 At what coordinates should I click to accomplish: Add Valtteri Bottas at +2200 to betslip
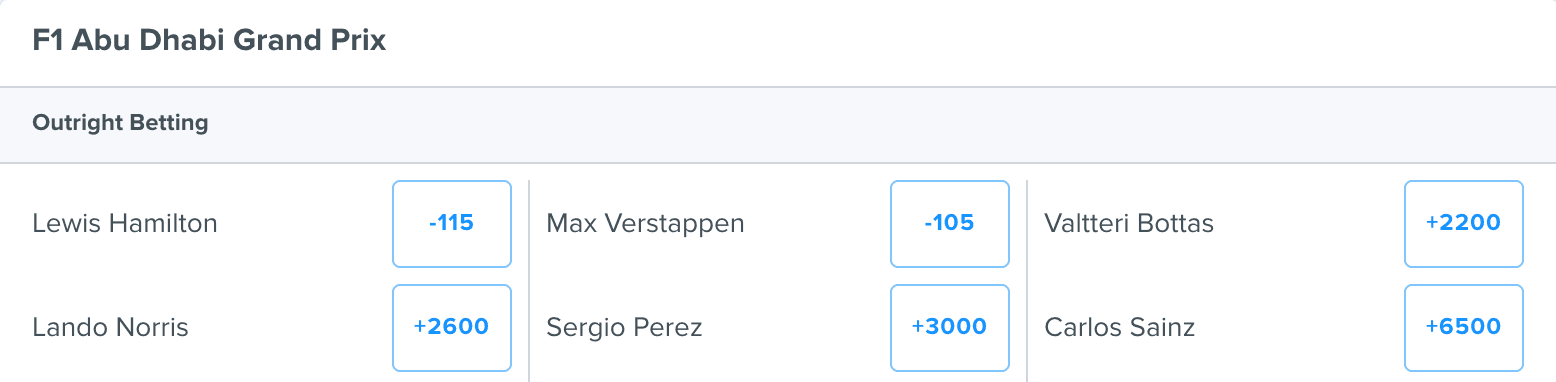1464,224
